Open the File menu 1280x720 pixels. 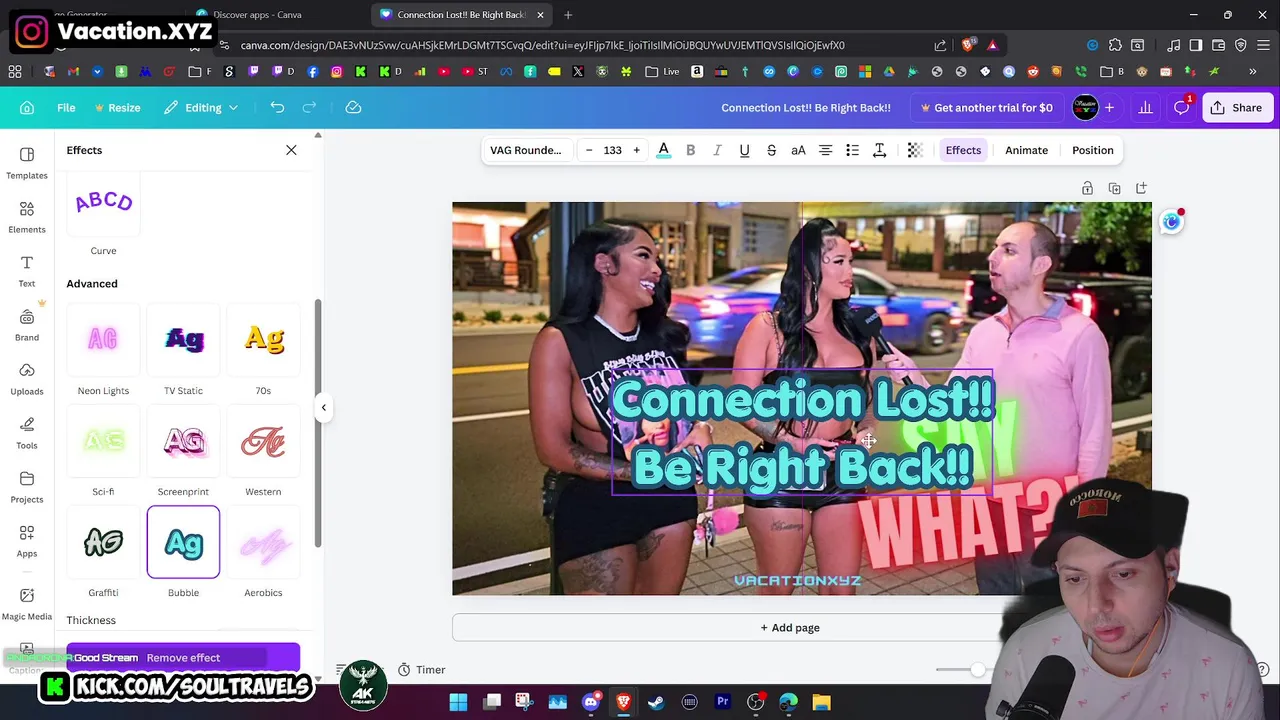[x=66, y=107]
